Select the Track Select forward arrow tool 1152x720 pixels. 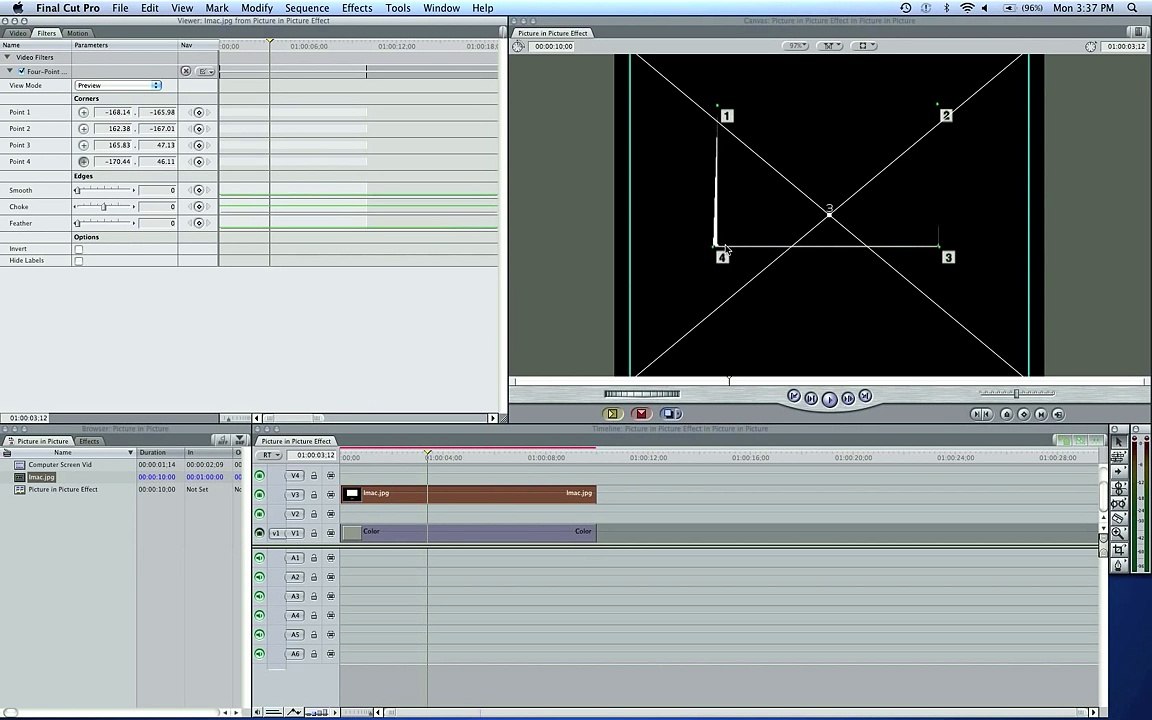click(1118, 472)
